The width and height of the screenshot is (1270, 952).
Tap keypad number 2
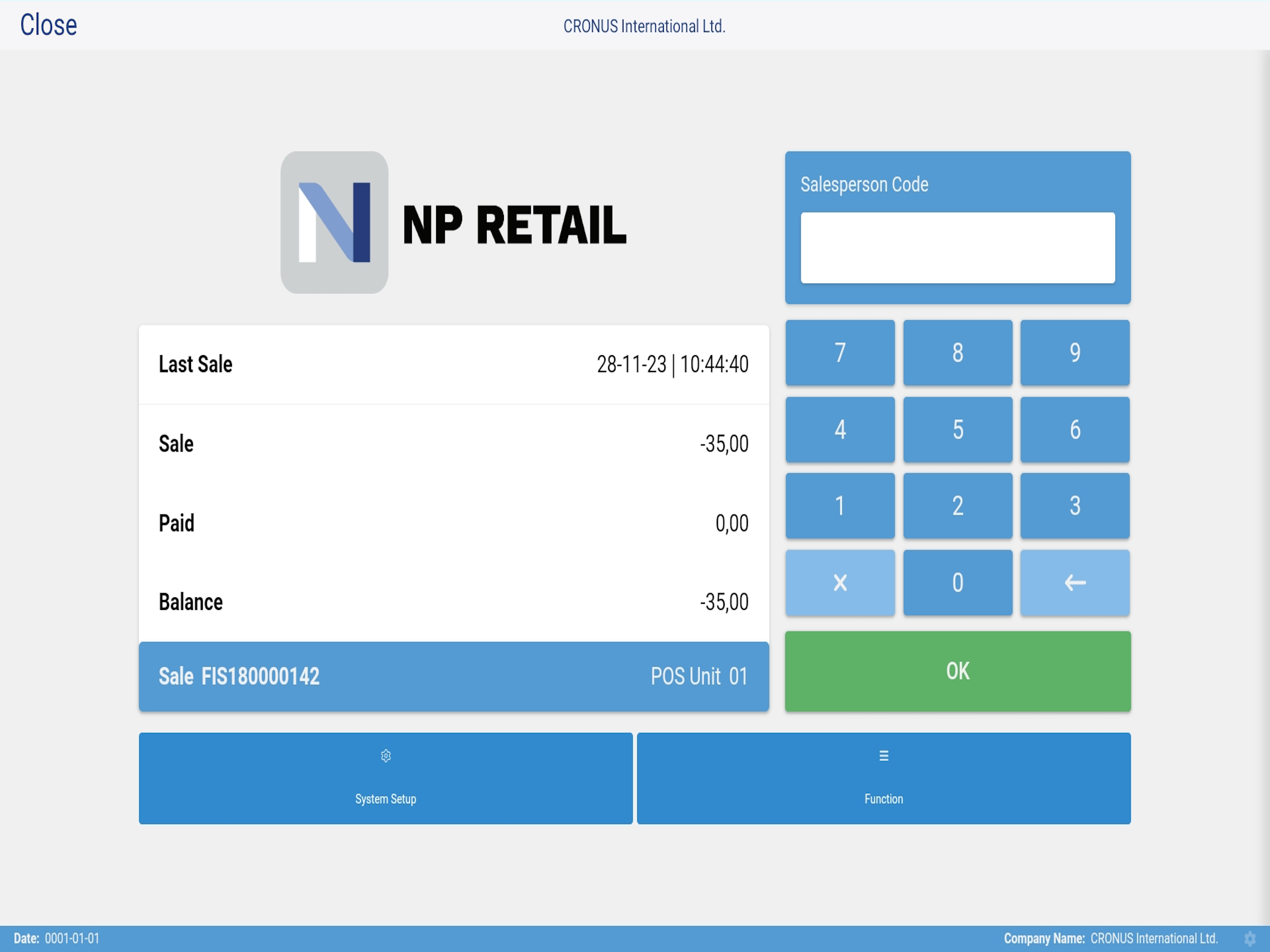(958, 506)
